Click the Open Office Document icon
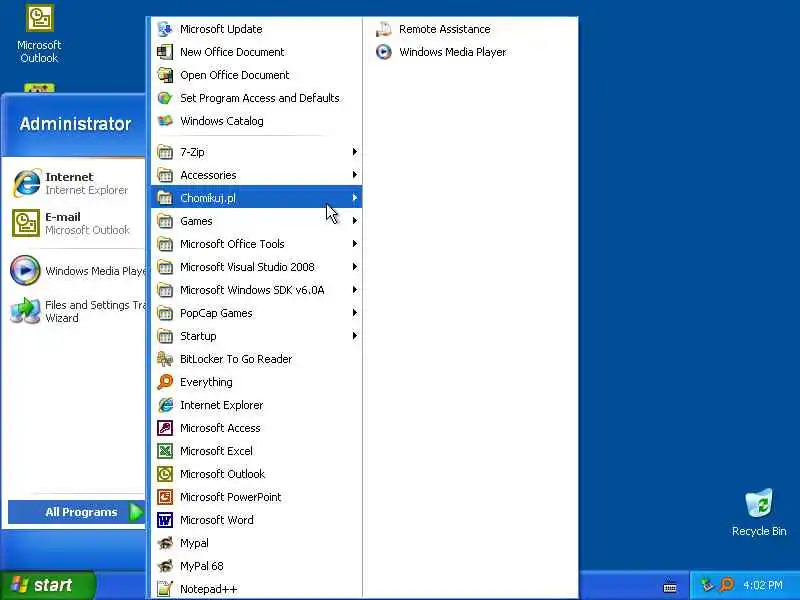The height and width of the screenshot is (600, 800). 165,75
